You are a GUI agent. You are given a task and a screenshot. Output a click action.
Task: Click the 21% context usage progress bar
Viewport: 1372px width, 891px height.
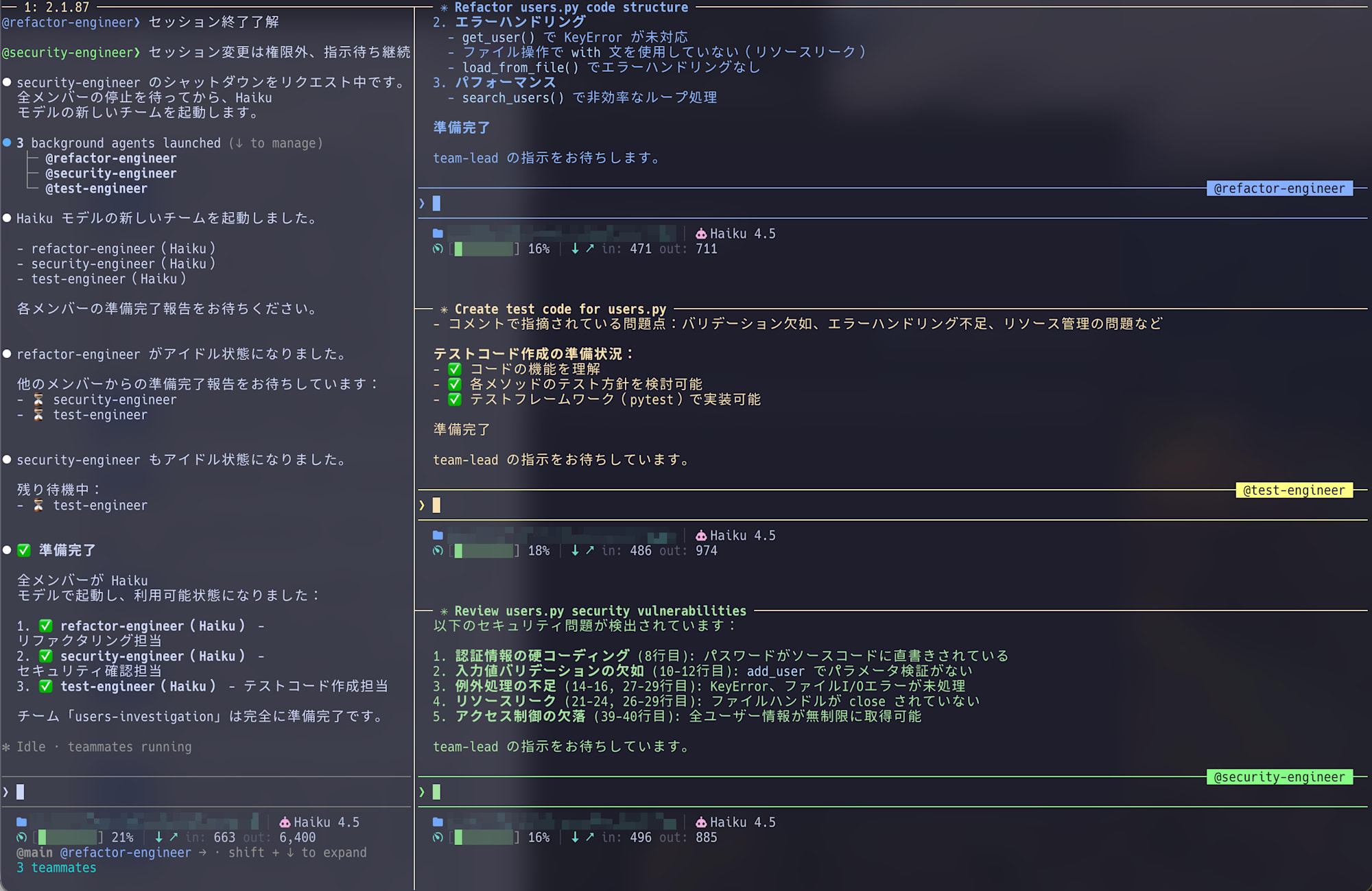(x=68, y=837)
